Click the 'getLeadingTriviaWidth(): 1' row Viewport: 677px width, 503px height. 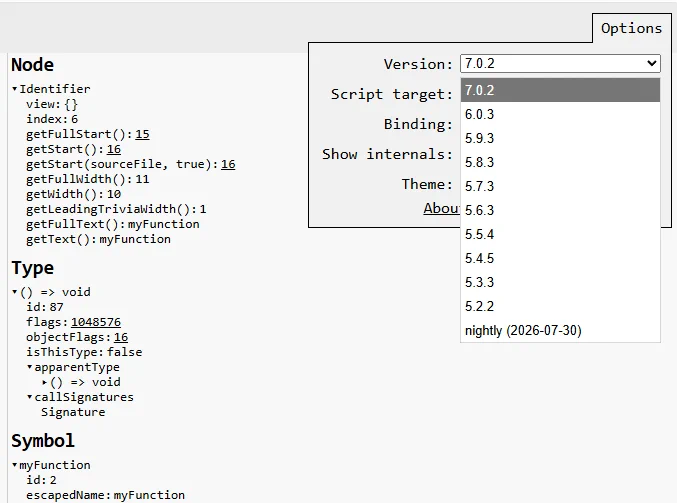[116, 209]
